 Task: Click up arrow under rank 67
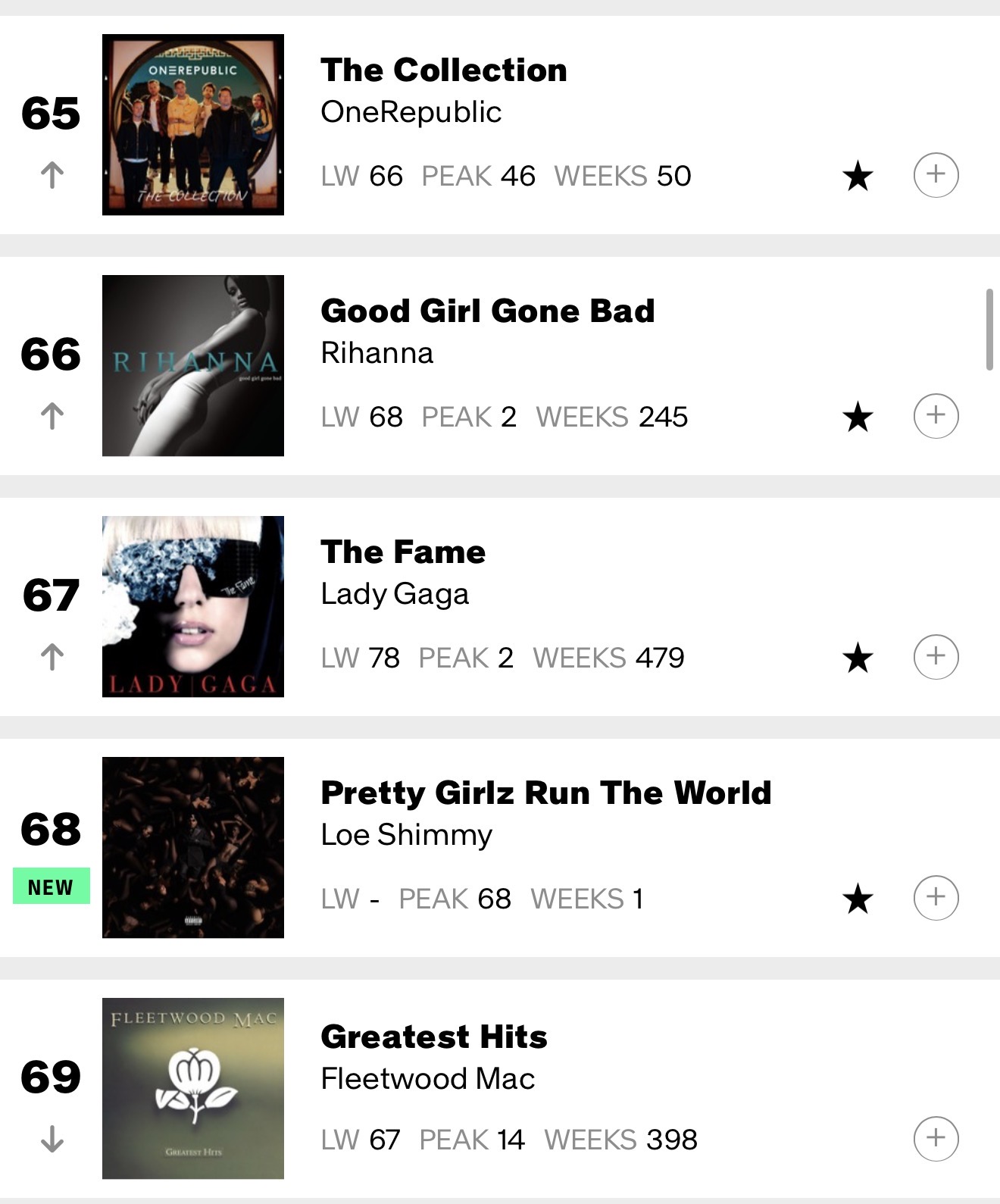click(x=52, y=657)
